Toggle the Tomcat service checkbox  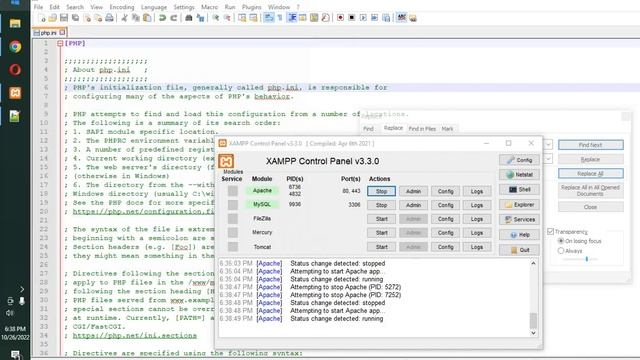[233, 247]
